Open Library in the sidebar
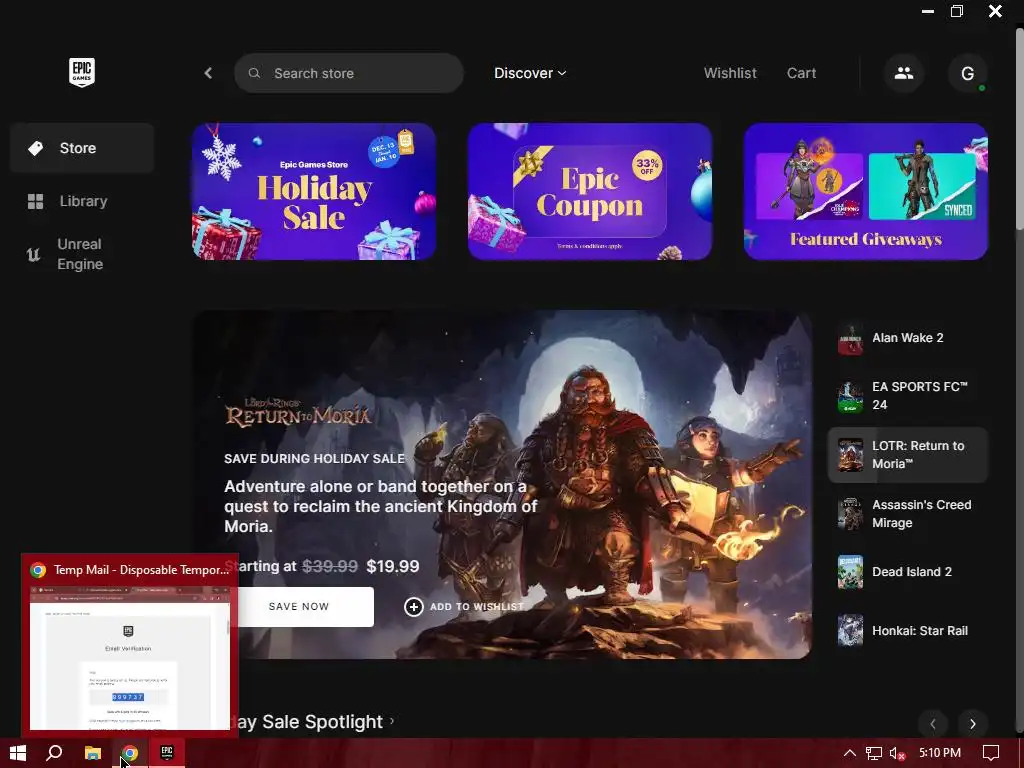Viewport: 1024px width, 768px height. click(82, 201)
